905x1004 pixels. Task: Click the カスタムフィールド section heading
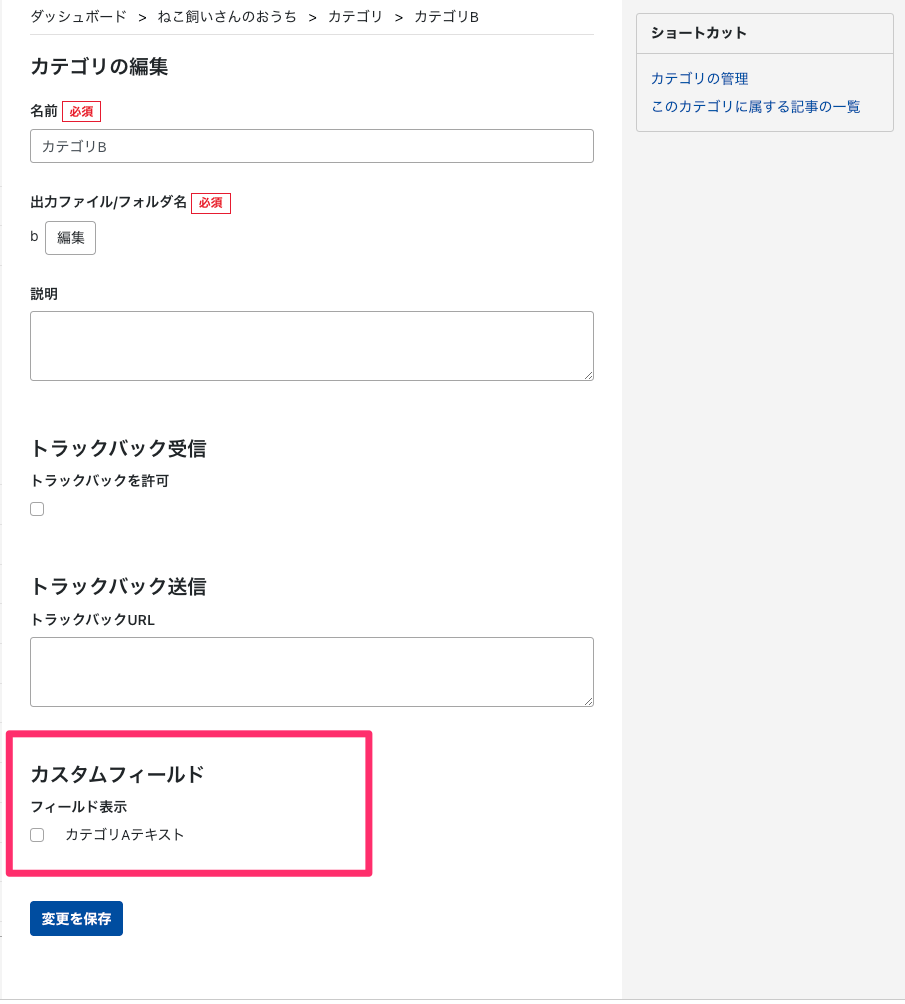[x=117, y=774]
